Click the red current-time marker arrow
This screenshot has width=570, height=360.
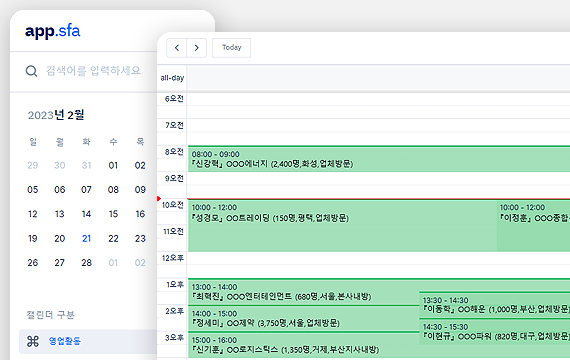point(159,199)
